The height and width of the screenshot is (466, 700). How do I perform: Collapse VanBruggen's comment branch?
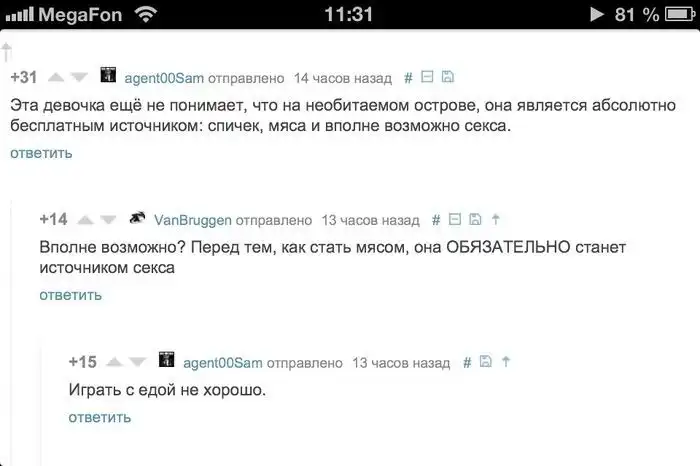click(x=455, y=219)
